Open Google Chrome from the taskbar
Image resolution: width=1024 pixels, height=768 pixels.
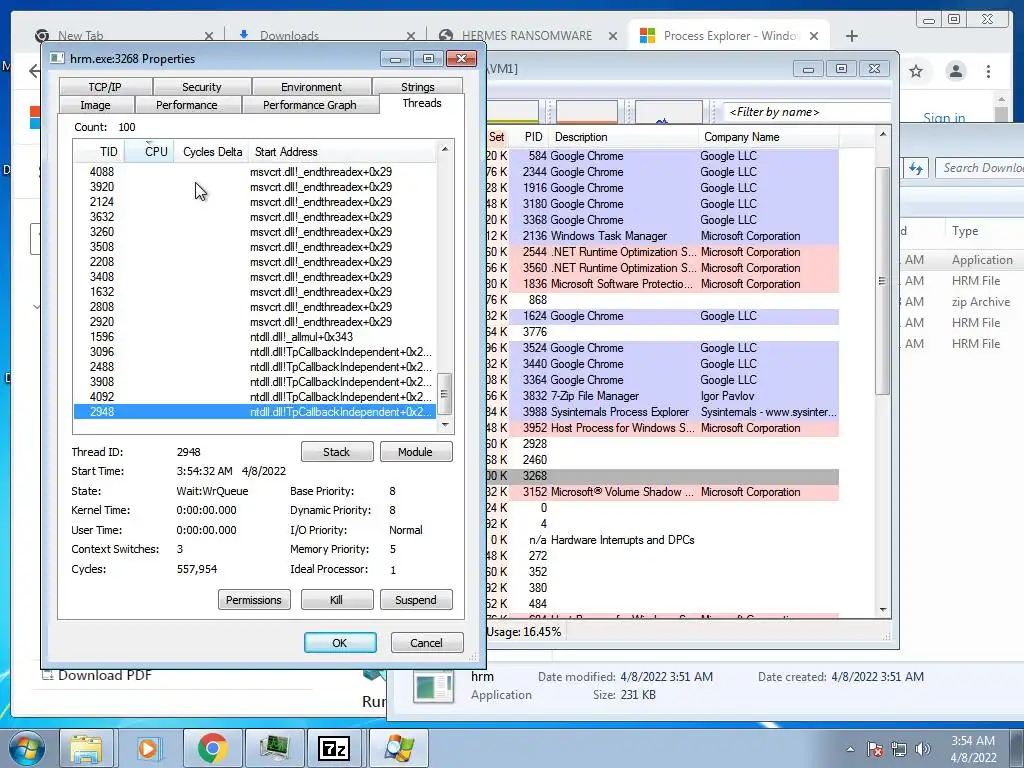(x=212, y=748)
